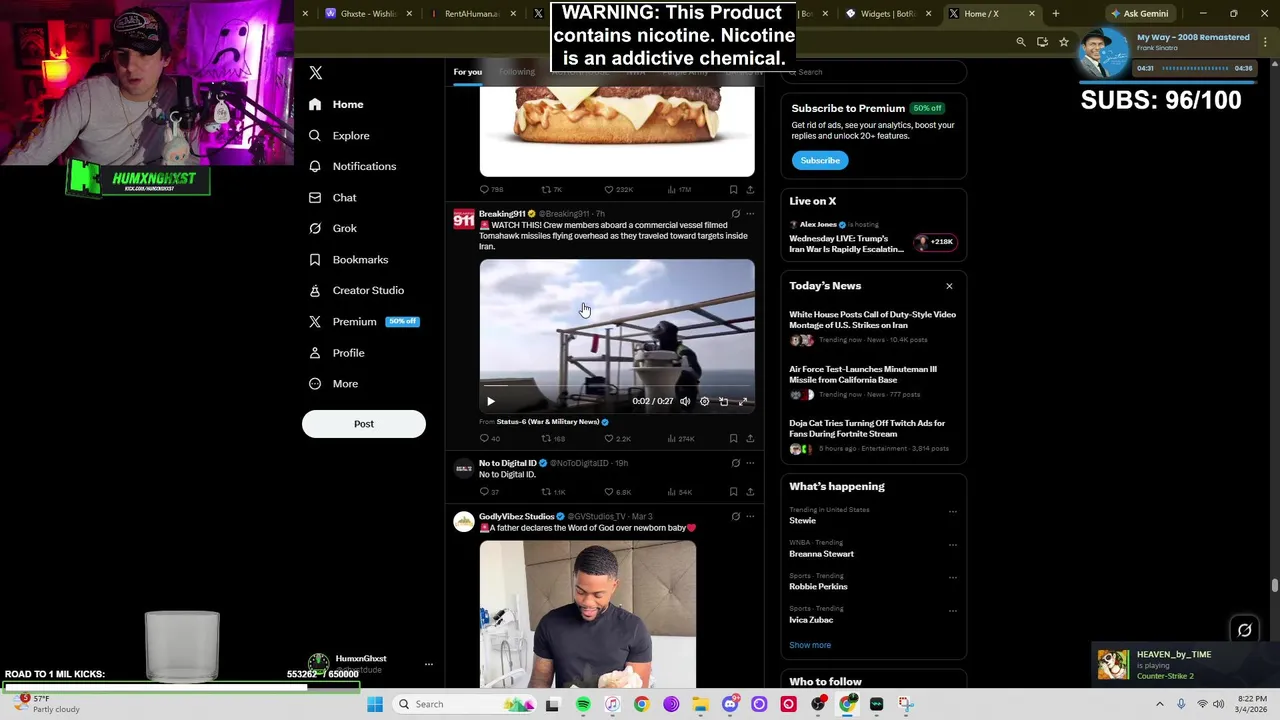The image size is (1280, 720).
Task: Open more options on Breaking911 post
Action: [750, 214]
